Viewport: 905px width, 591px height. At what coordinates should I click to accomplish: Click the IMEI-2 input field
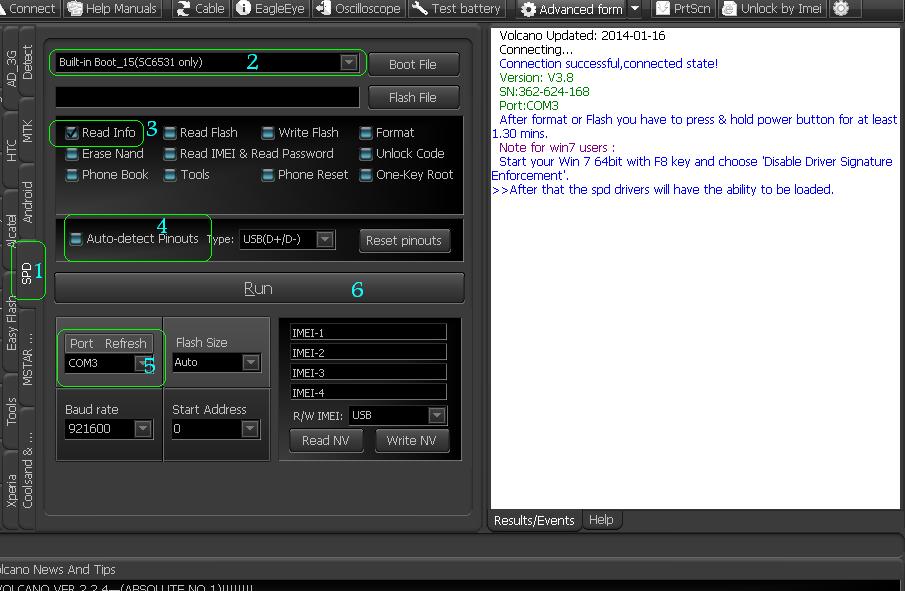point(368,352)
